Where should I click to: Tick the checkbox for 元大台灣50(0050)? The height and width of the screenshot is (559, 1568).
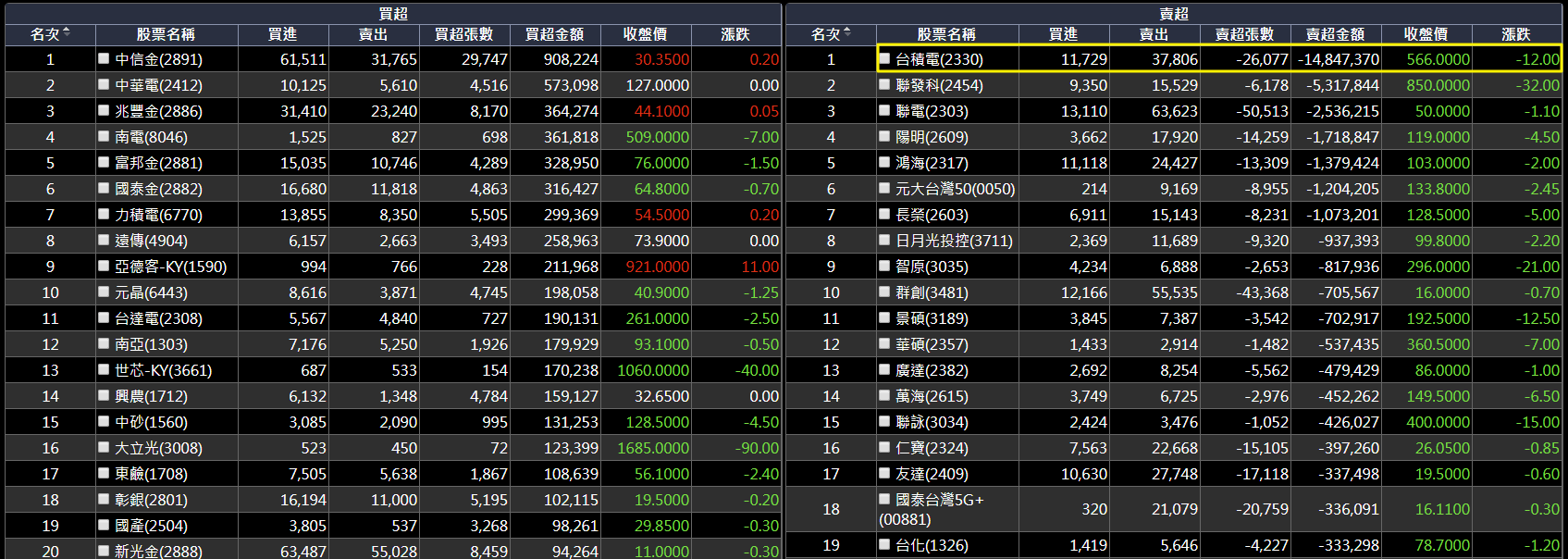(884, 188)
